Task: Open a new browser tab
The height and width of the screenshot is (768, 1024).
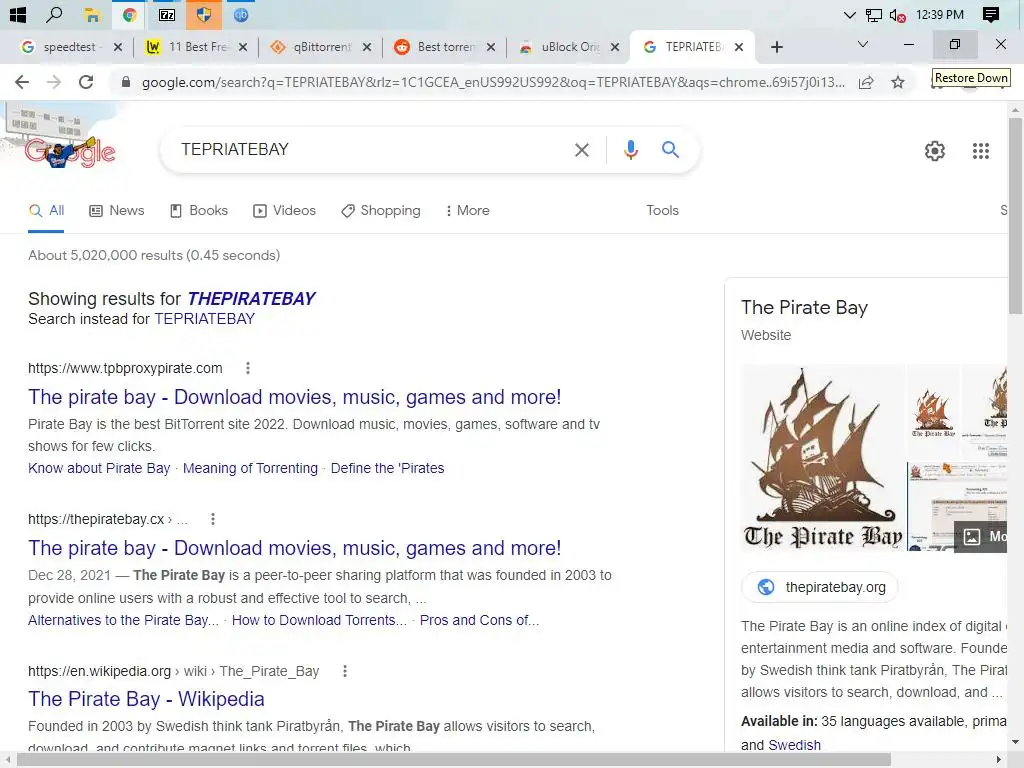Action: click(x=776, y=47)
